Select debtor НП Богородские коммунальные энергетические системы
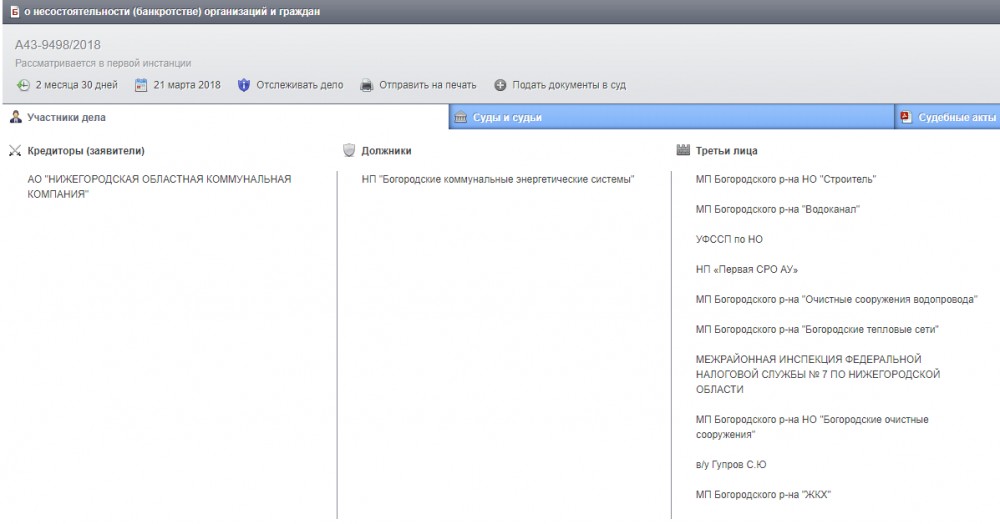The height and width of the screenshot is (524, 1000). (498, 180)
